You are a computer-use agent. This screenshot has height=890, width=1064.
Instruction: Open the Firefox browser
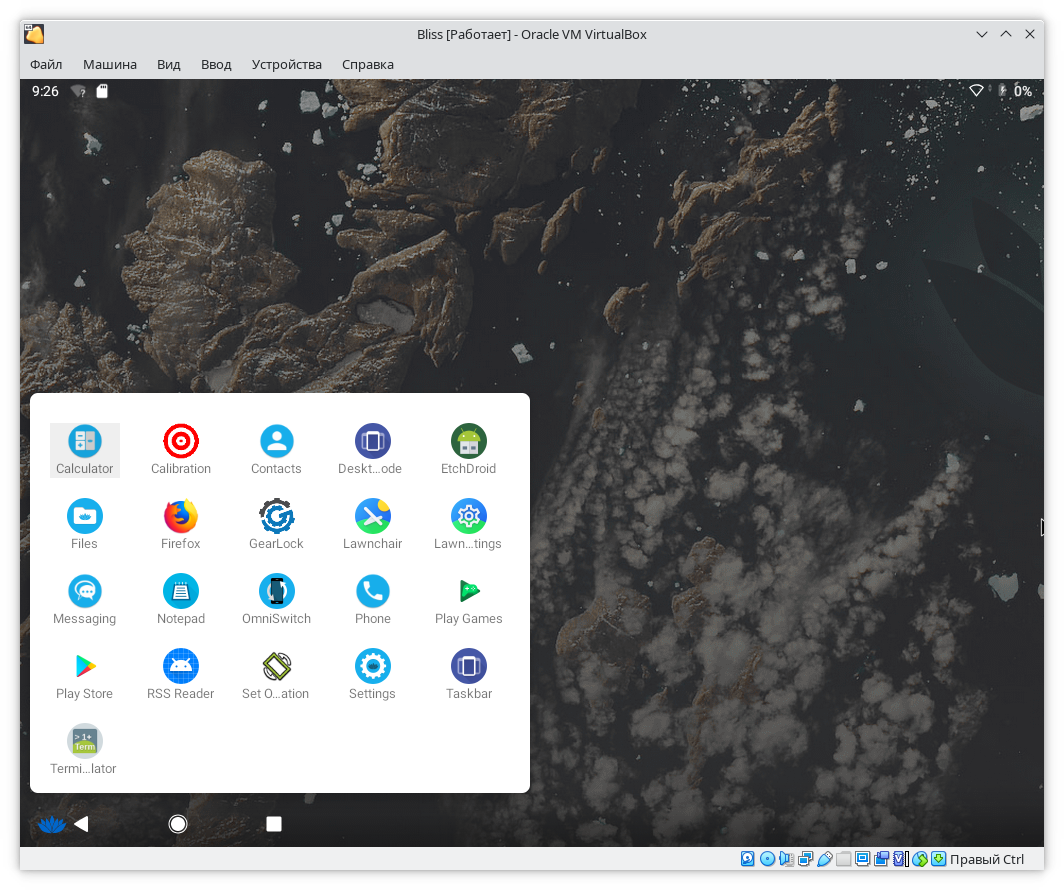pyautogui.click(x=181, y=524)
